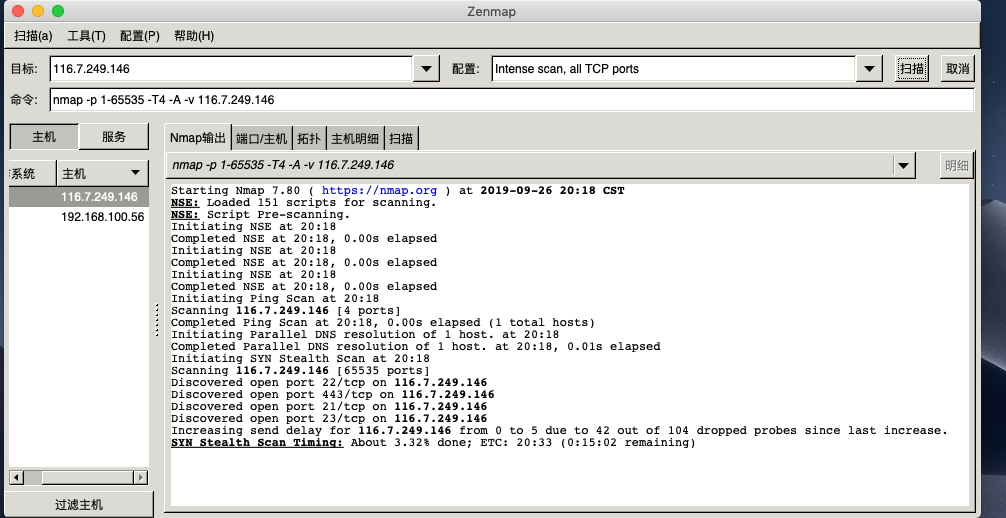Open the https://nmap.org link in output
Image resolution: width=1006 pixels, height=518 pixels.
tap(379, 191)
